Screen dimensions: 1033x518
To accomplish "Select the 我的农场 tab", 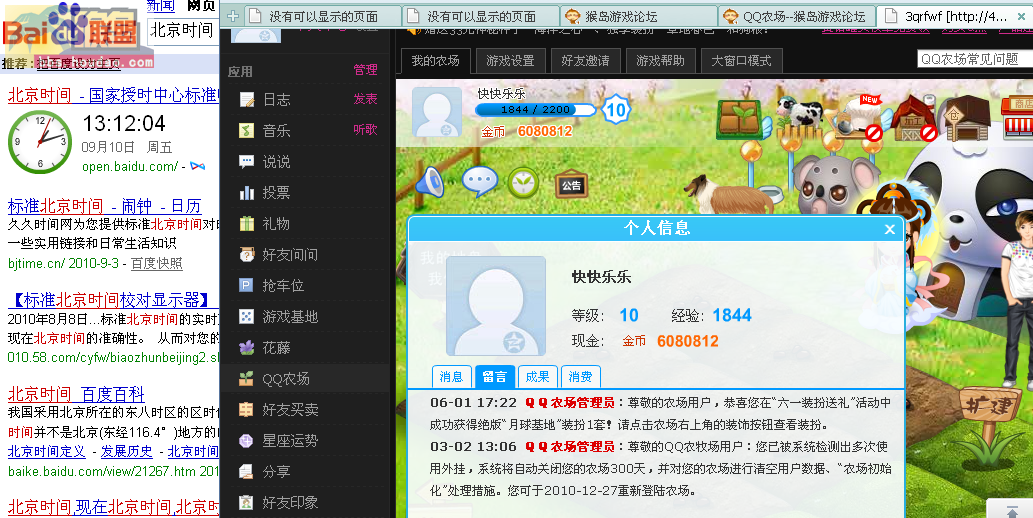I will point(435,61).
